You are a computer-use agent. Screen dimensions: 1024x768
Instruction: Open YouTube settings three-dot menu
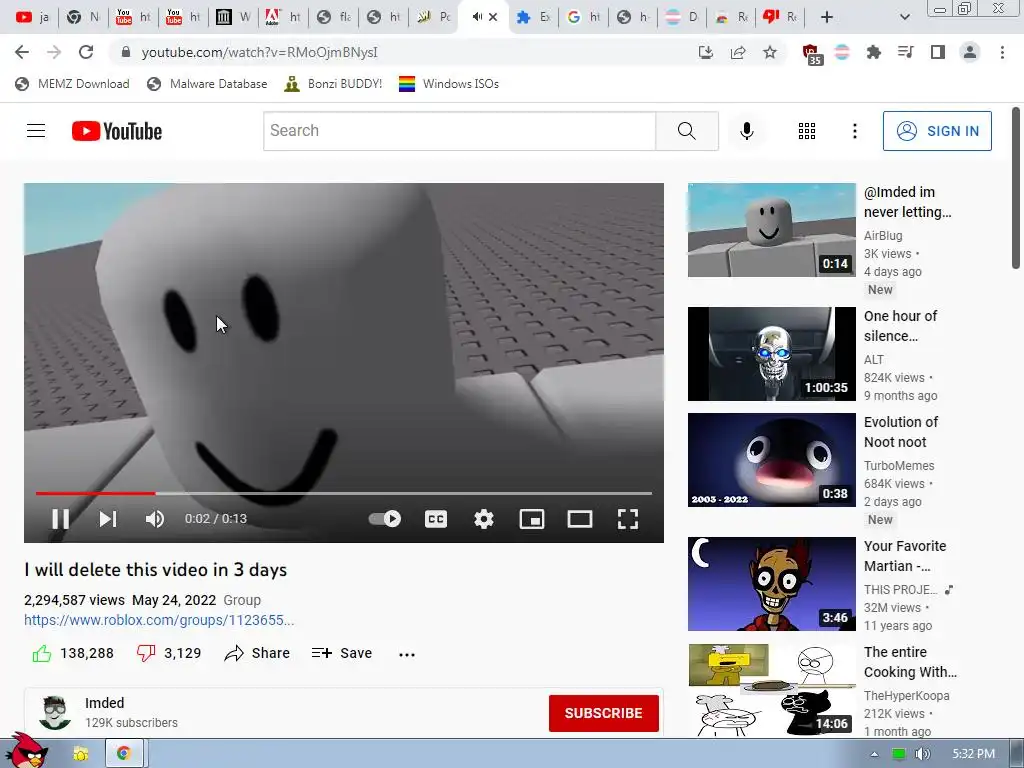point(854,131)
